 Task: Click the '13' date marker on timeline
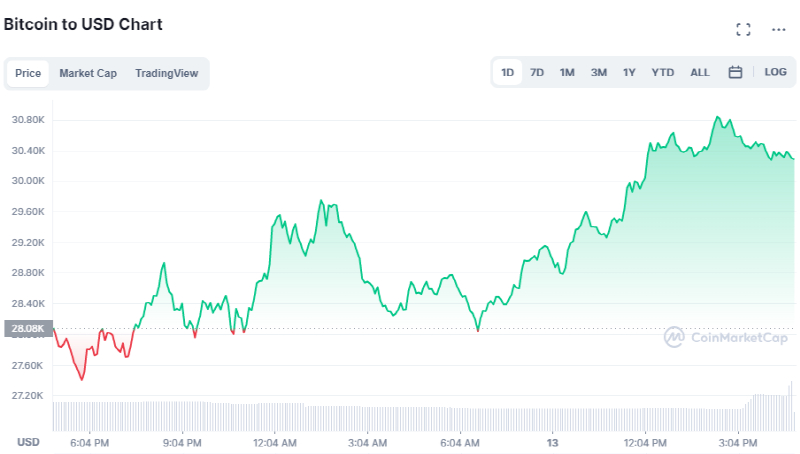tap(552, 442)
